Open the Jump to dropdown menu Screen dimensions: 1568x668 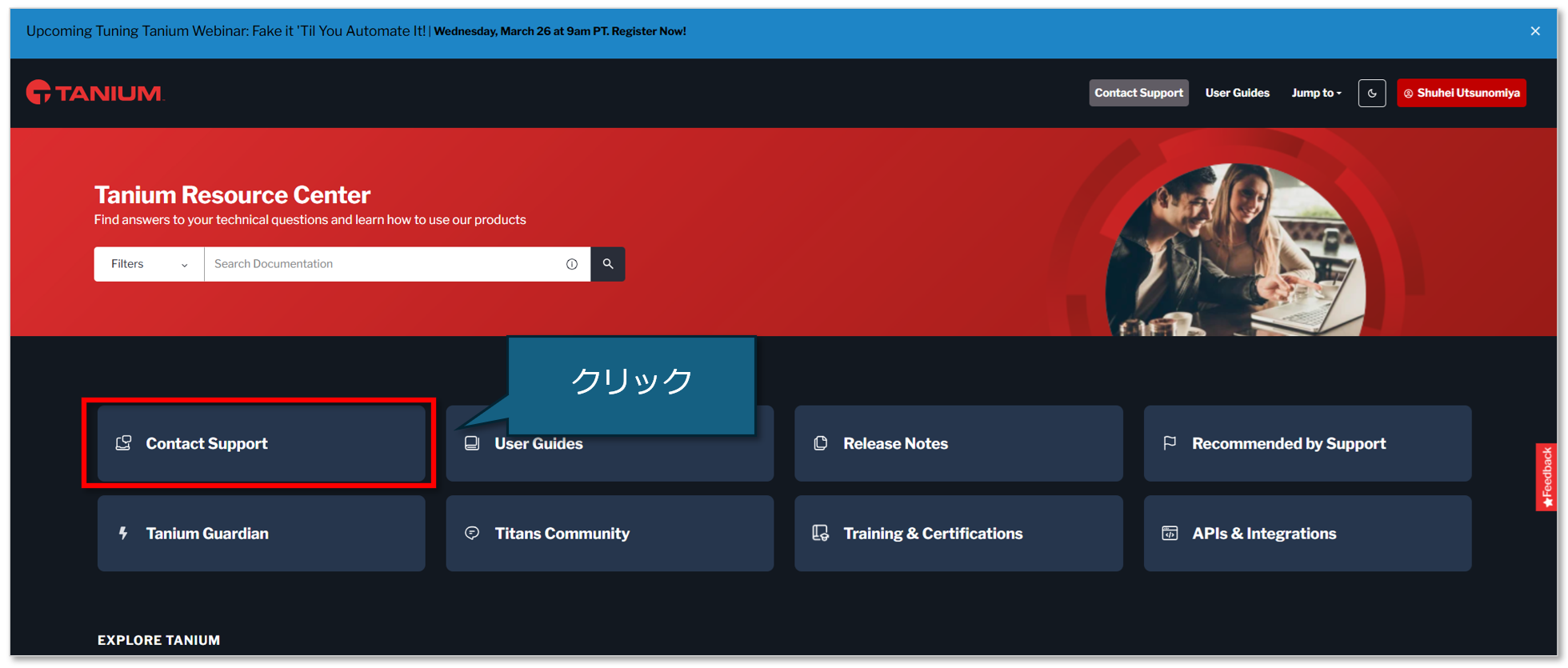tap(1316, 93)
